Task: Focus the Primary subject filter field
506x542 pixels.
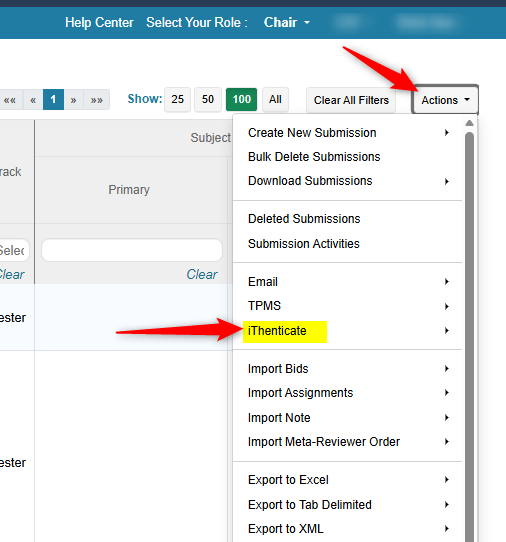Action: click(x=132, y=250)
